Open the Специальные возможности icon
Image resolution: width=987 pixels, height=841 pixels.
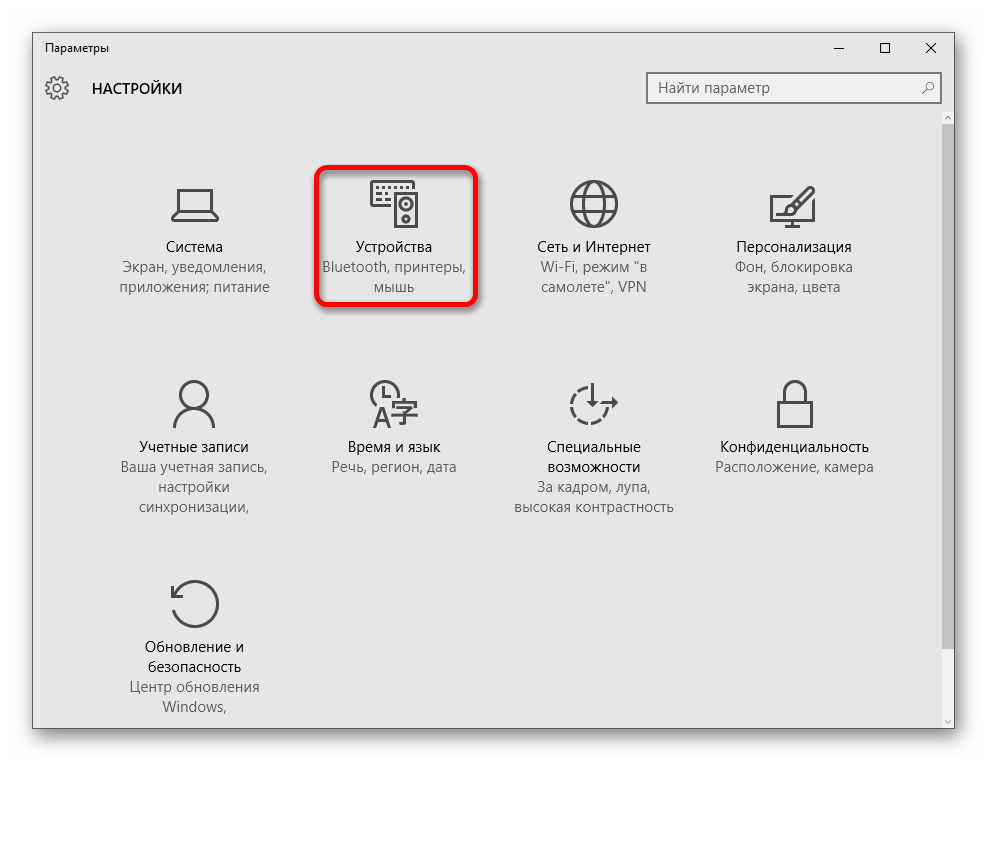point(594,404)
